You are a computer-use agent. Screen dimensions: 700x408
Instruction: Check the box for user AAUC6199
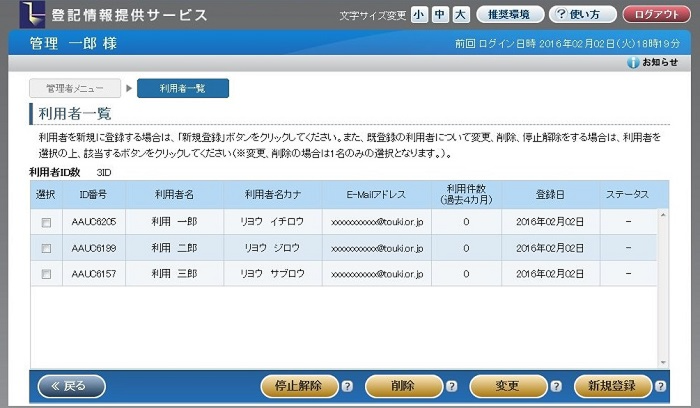click(46, 248)
